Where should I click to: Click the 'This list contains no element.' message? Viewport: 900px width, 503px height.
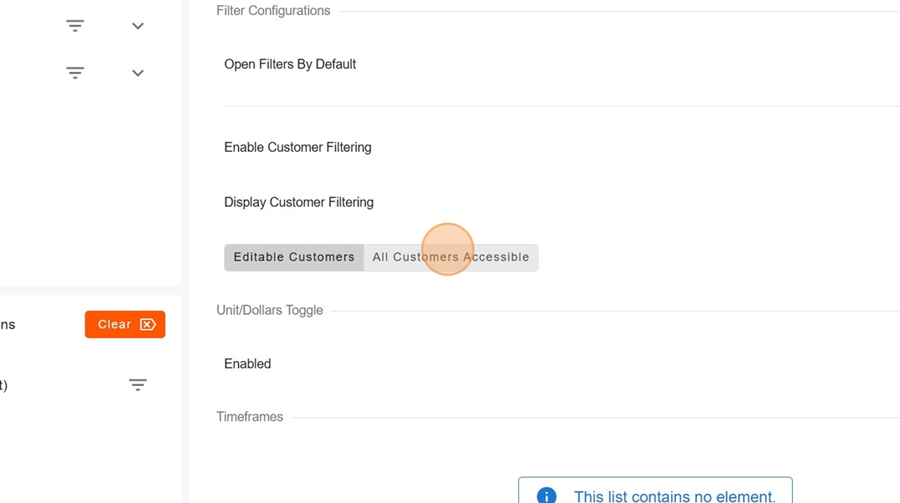click(674, 496)
